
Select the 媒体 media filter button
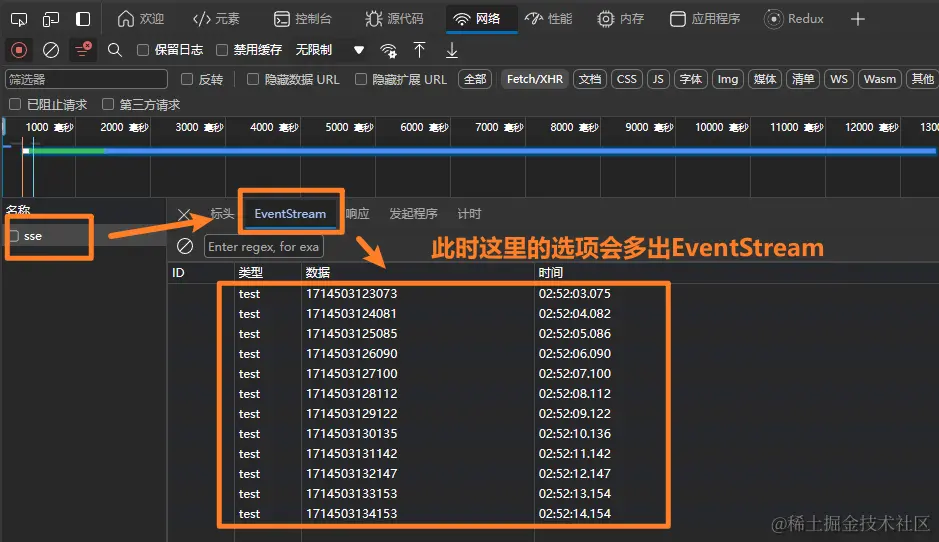click(x=765, y=79)
